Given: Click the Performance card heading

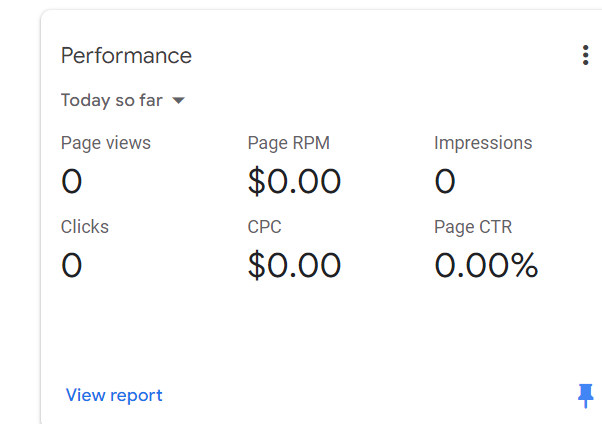Looking at the screenshot, I should pyautogui.click(x=126, y=55).
